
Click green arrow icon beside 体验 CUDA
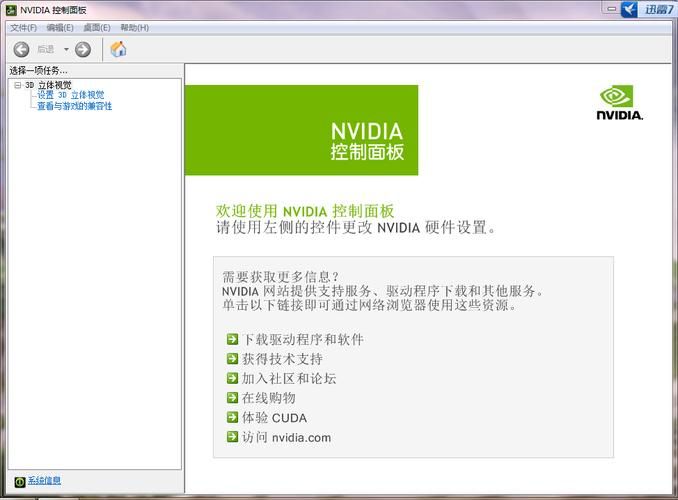pyautogui.click(x=232, y=417)
